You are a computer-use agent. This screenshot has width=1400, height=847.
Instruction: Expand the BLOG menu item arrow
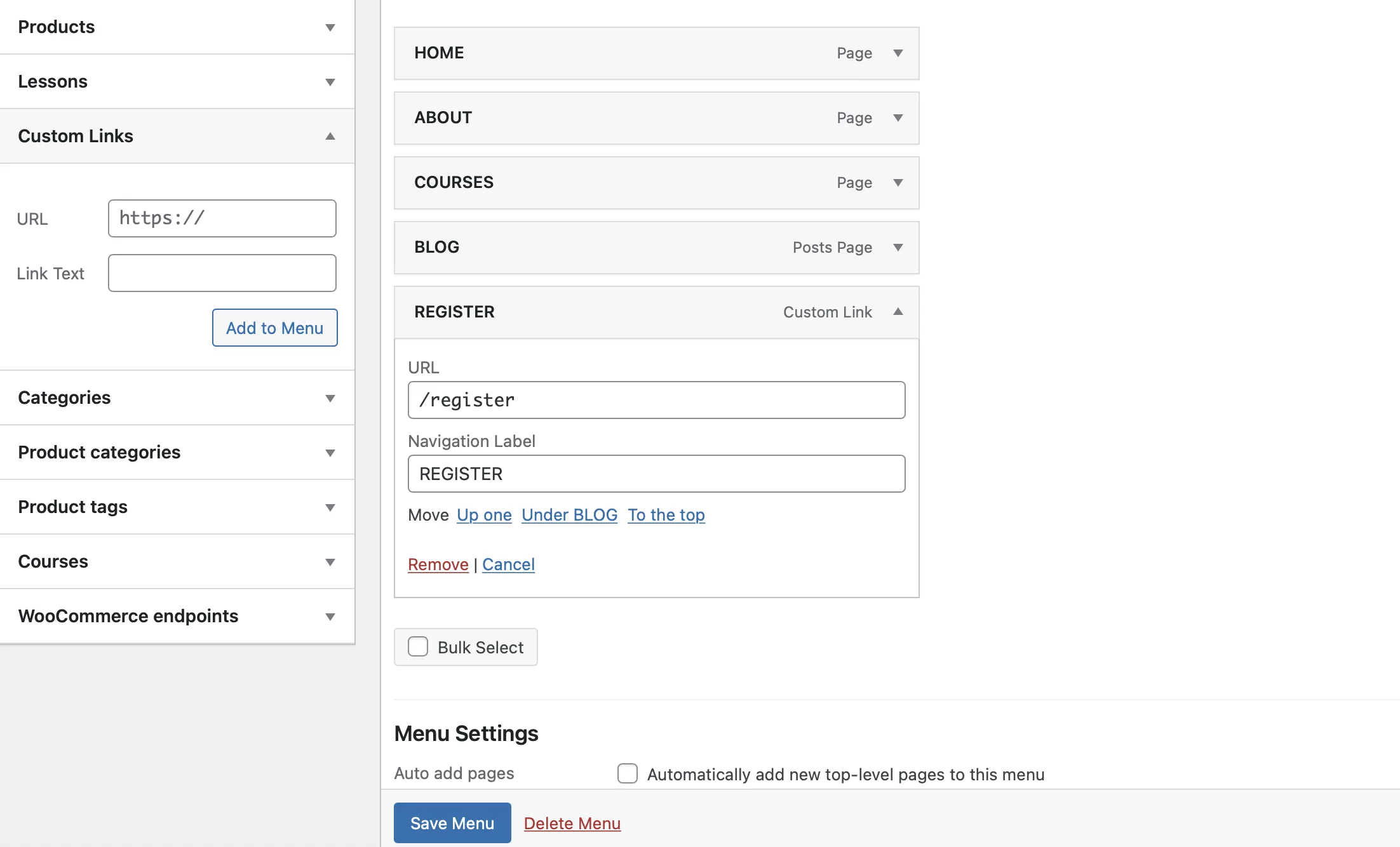[x=898, y=248]
